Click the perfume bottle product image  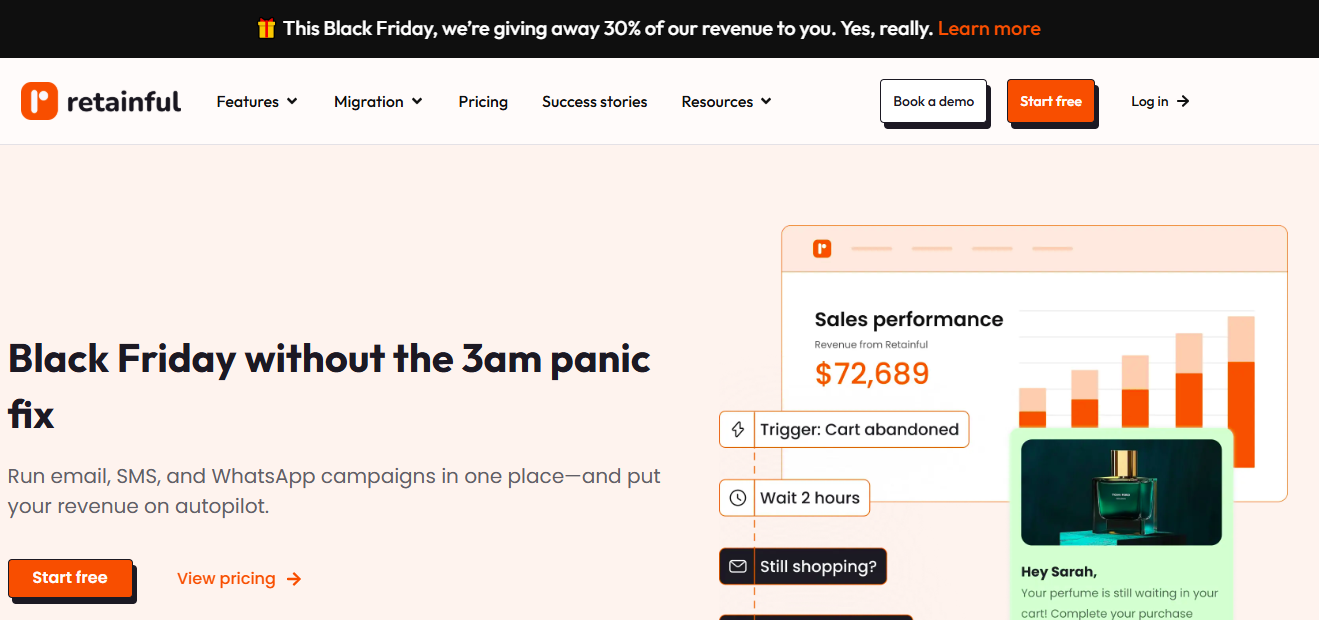[x=1121, y=492]
